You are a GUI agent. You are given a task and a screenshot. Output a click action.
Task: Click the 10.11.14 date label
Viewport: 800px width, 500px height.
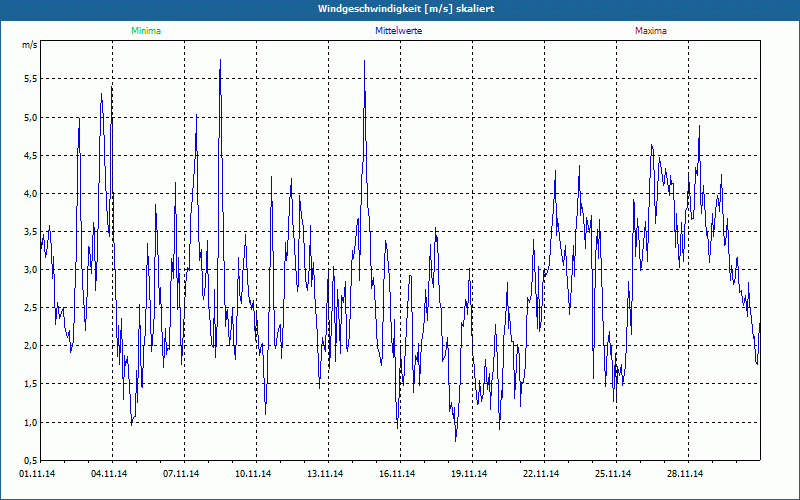coord(253,474)
